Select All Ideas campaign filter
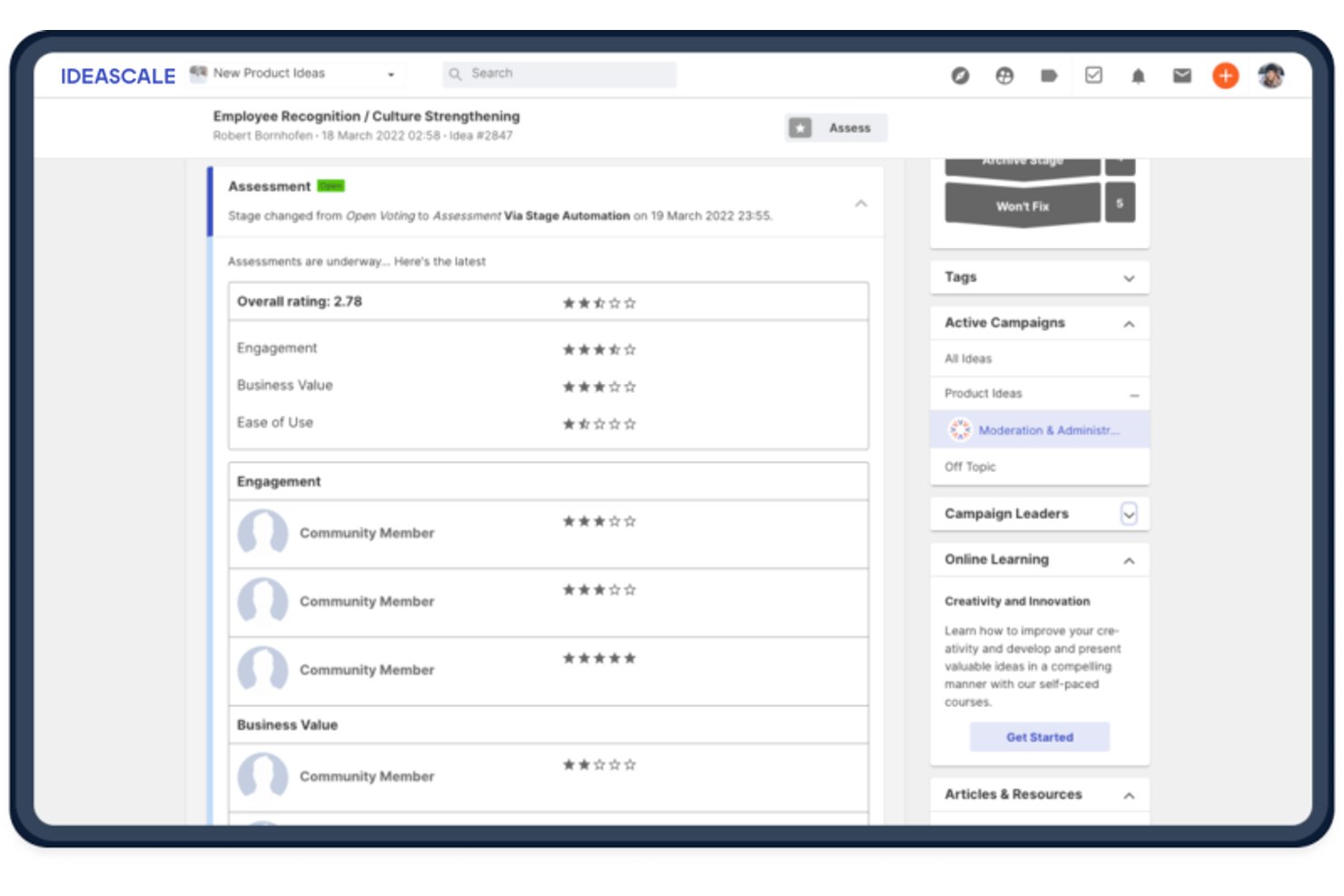 968,359
